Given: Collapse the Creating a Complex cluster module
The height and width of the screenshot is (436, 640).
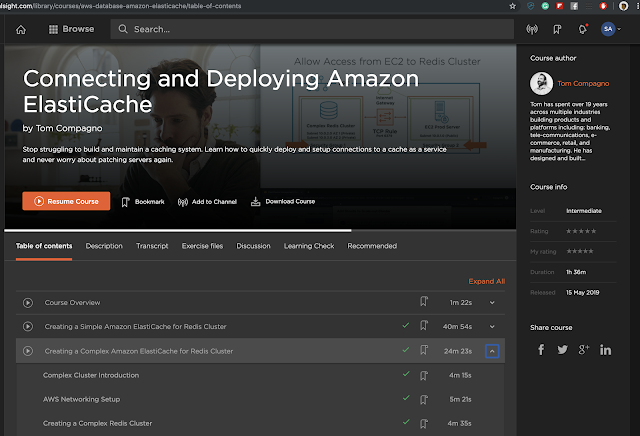Looking at the screenshot, I should click(x=492, y=351).
